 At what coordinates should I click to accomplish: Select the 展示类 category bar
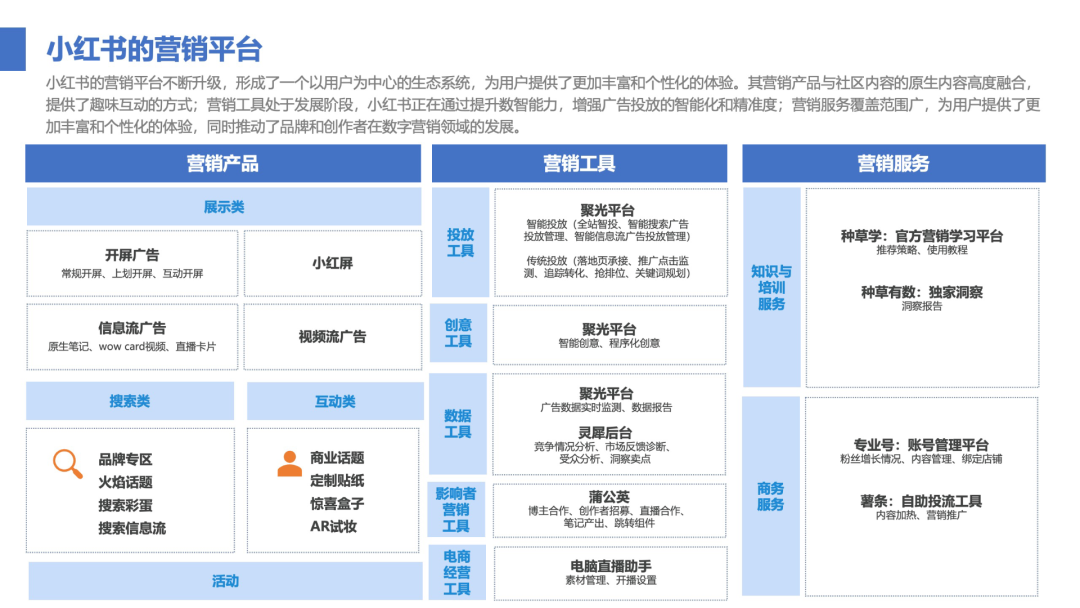point(224,207)
